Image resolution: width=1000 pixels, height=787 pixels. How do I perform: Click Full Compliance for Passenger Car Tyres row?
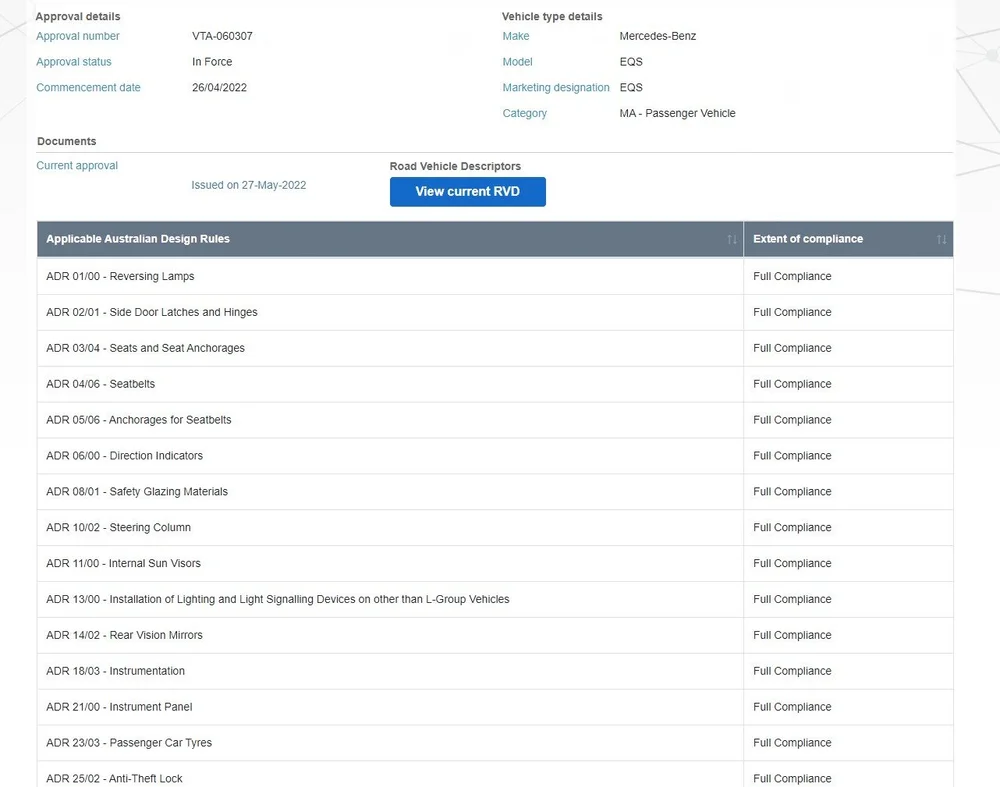point(792,742)
